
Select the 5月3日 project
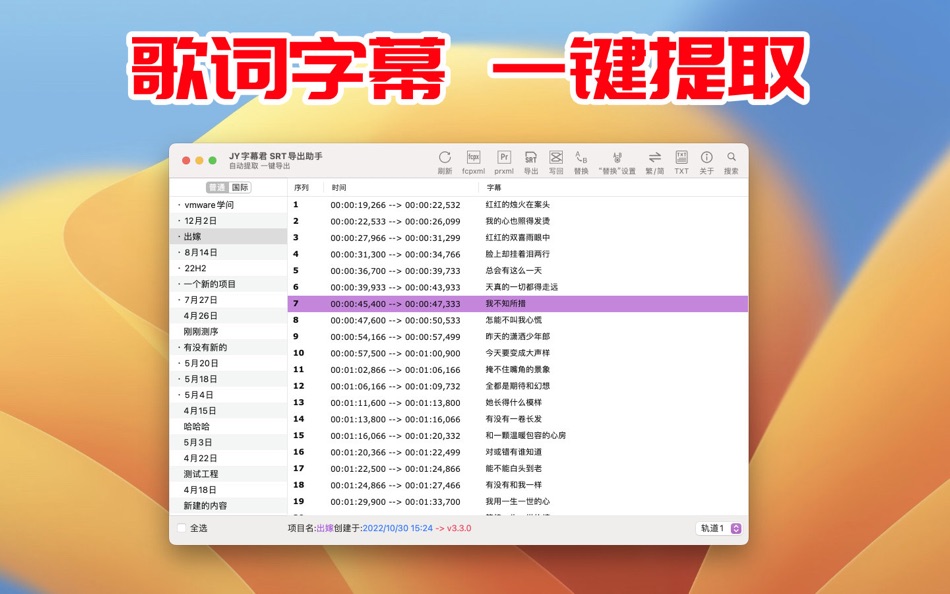[x=228, y=442]
